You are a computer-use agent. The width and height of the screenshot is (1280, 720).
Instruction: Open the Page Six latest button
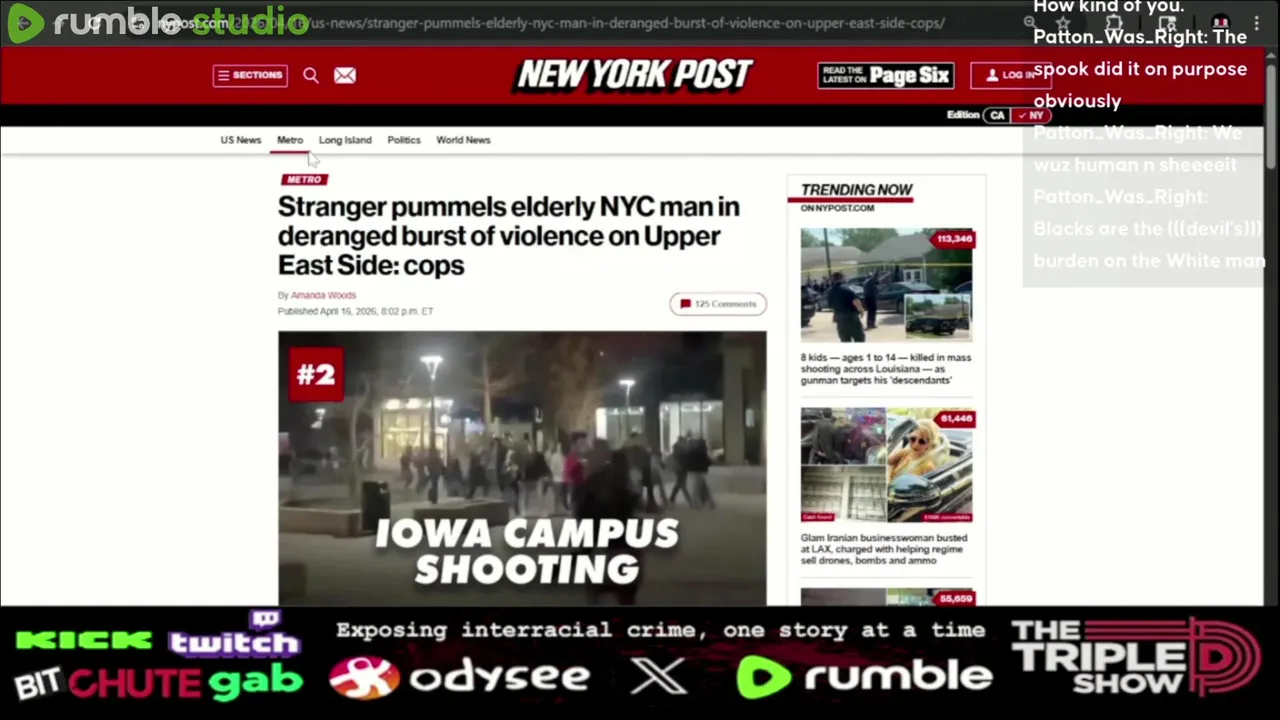[x=885, y=75]
